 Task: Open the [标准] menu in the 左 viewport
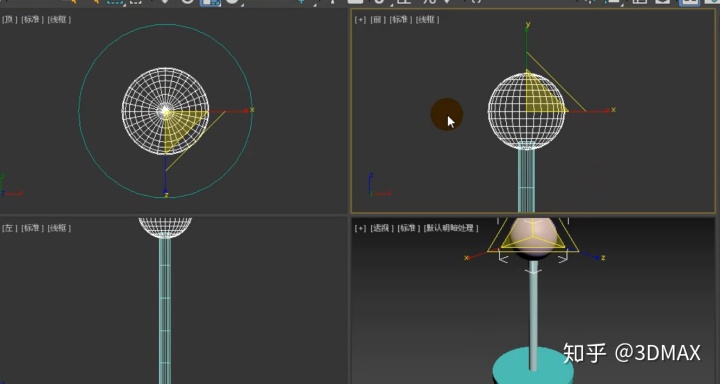(32, 228)
